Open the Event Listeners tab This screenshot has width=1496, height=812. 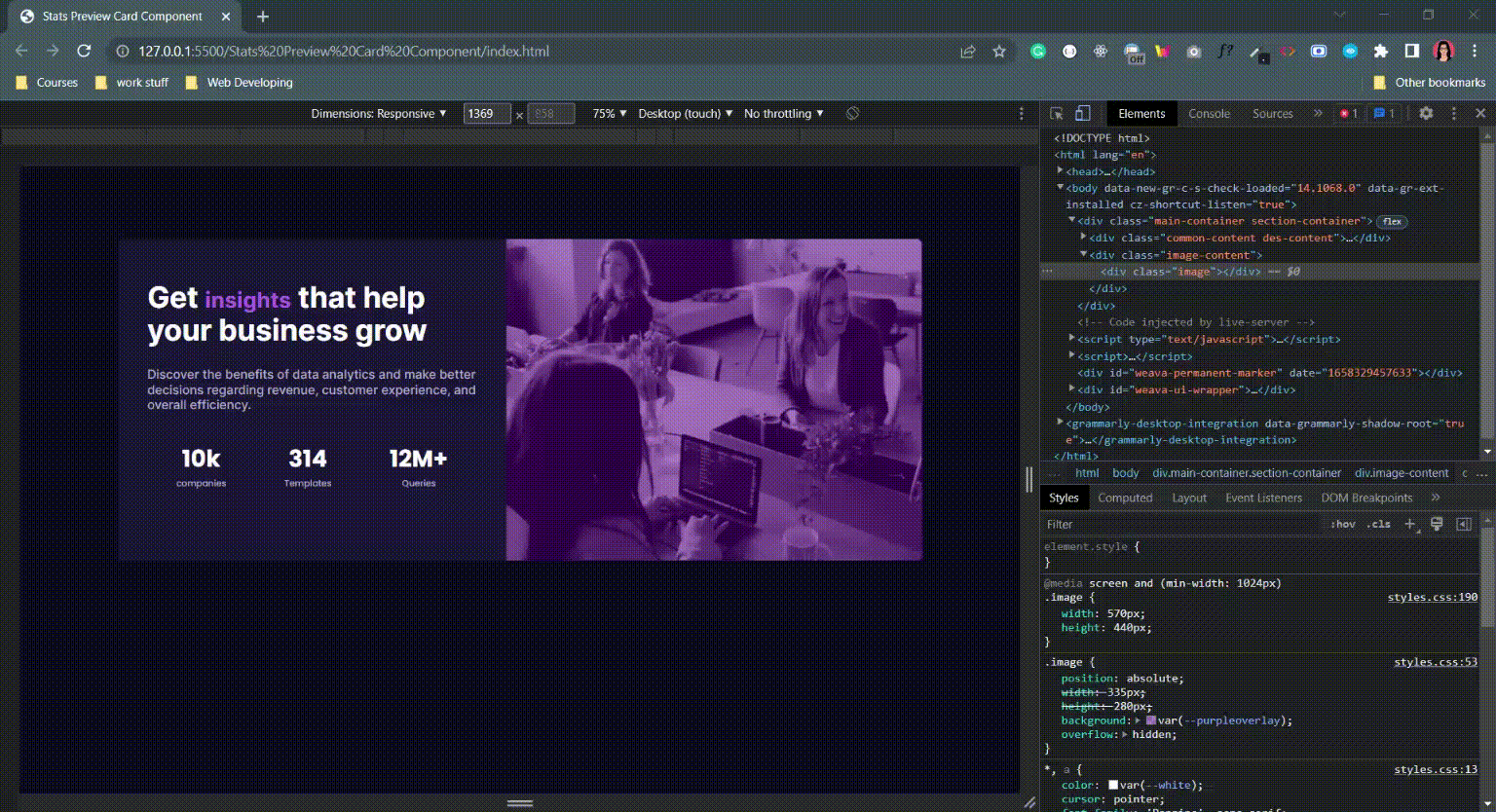point(1263,498)
